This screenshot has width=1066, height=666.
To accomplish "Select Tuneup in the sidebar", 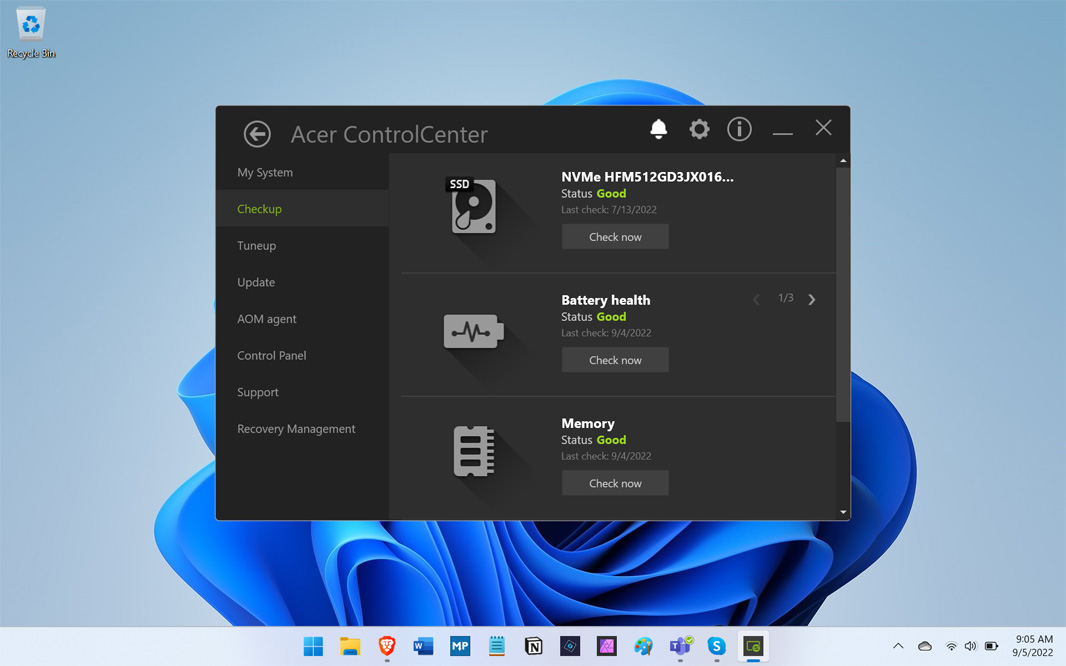I will pos(257,245).
